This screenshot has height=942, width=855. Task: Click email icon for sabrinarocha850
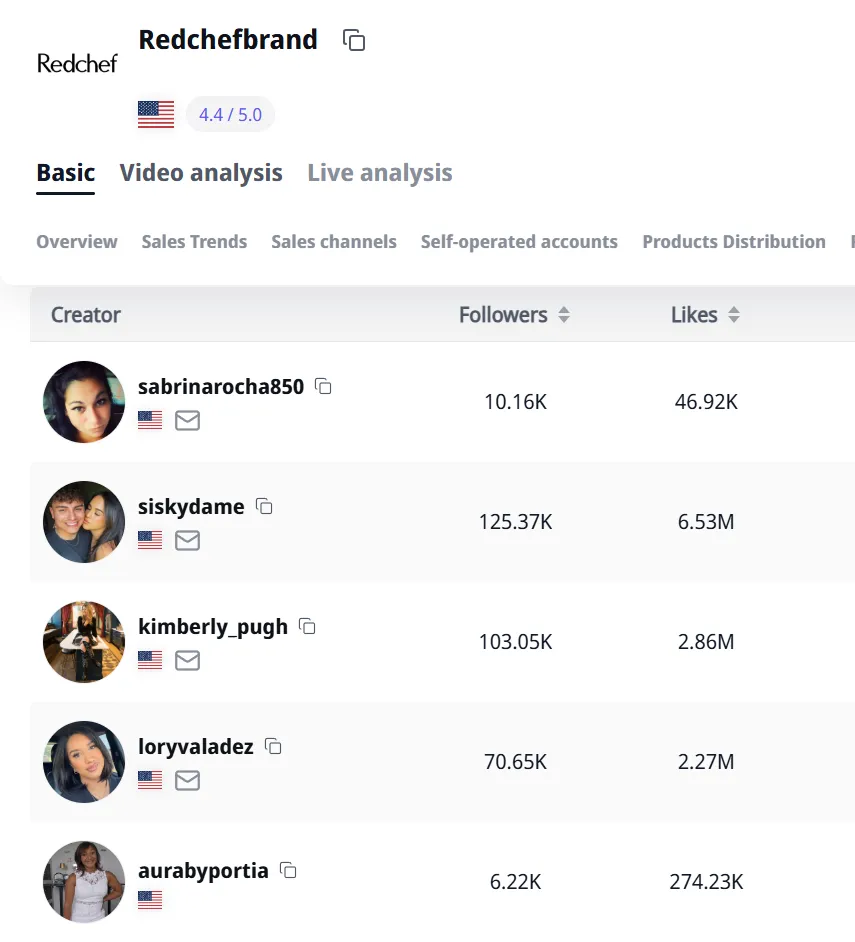coord(187,421)
